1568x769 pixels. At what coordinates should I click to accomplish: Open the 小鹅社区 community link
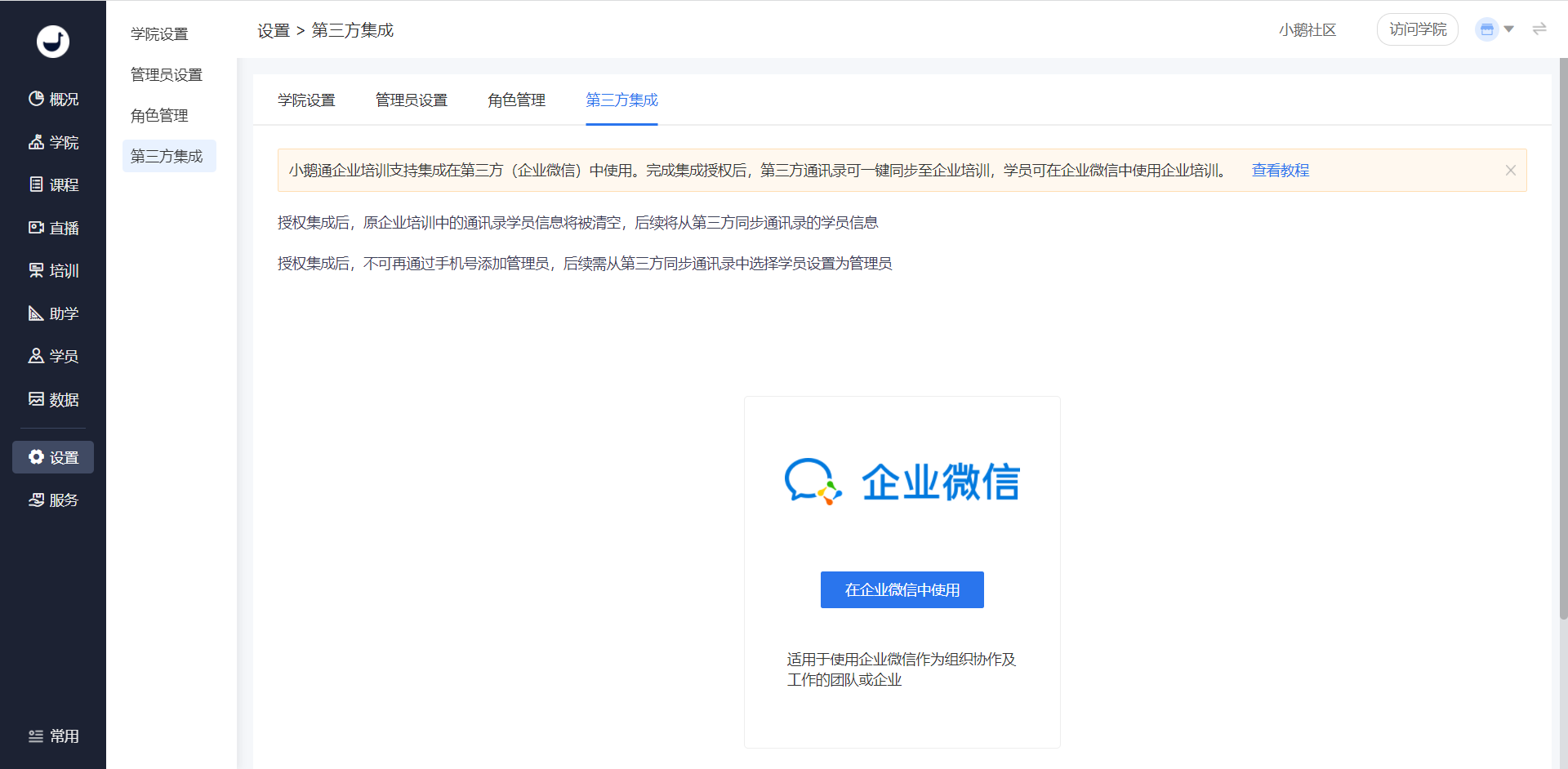tap(1307, 30)
